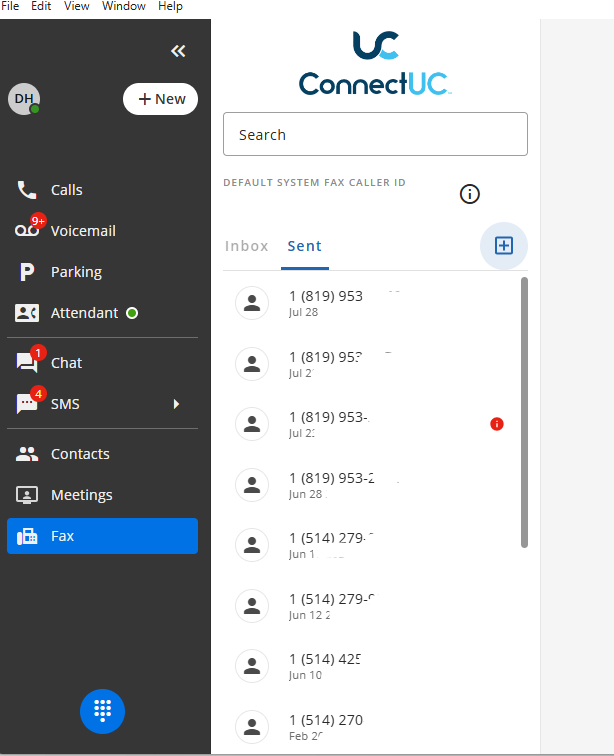Open the dial pad button
This screenshot has width=614, height=756.
[x=102, y=711]
